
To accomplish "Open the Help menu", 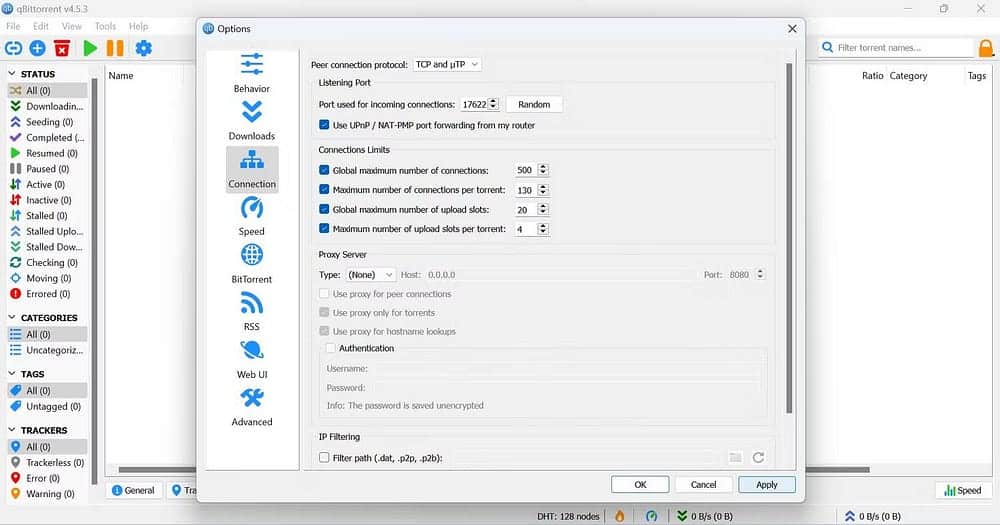I will (138, 26).
